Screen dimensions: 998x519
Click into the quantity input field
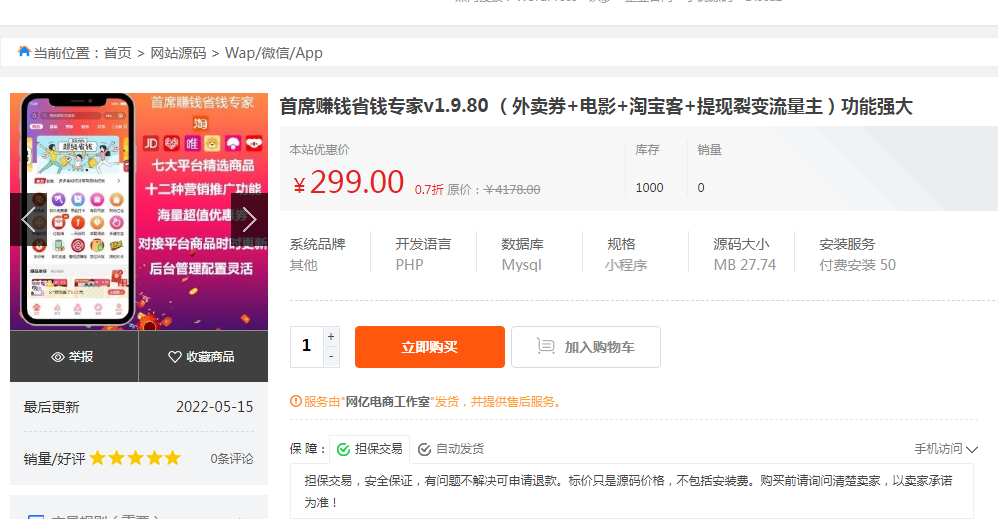pos(306,347)
